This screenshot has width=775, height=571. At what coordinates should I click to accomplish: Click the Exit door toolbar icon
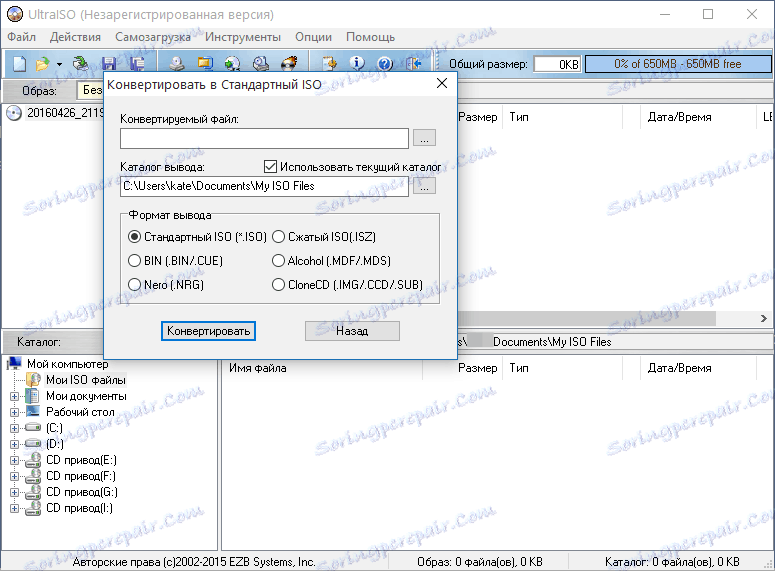tap(413, 64)
